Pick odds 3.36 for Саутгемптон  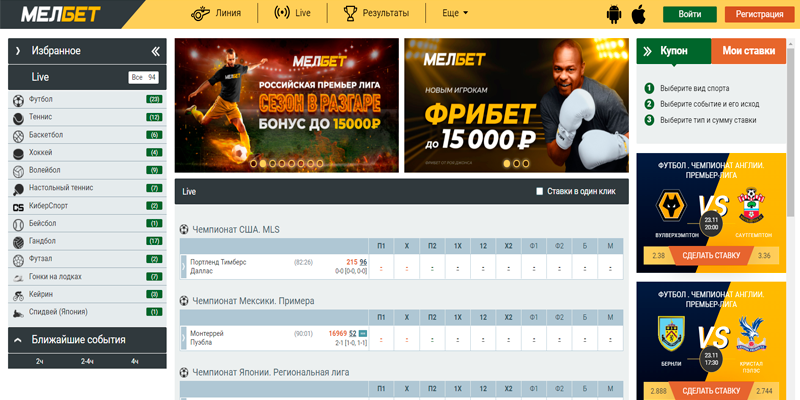[764, 256]
